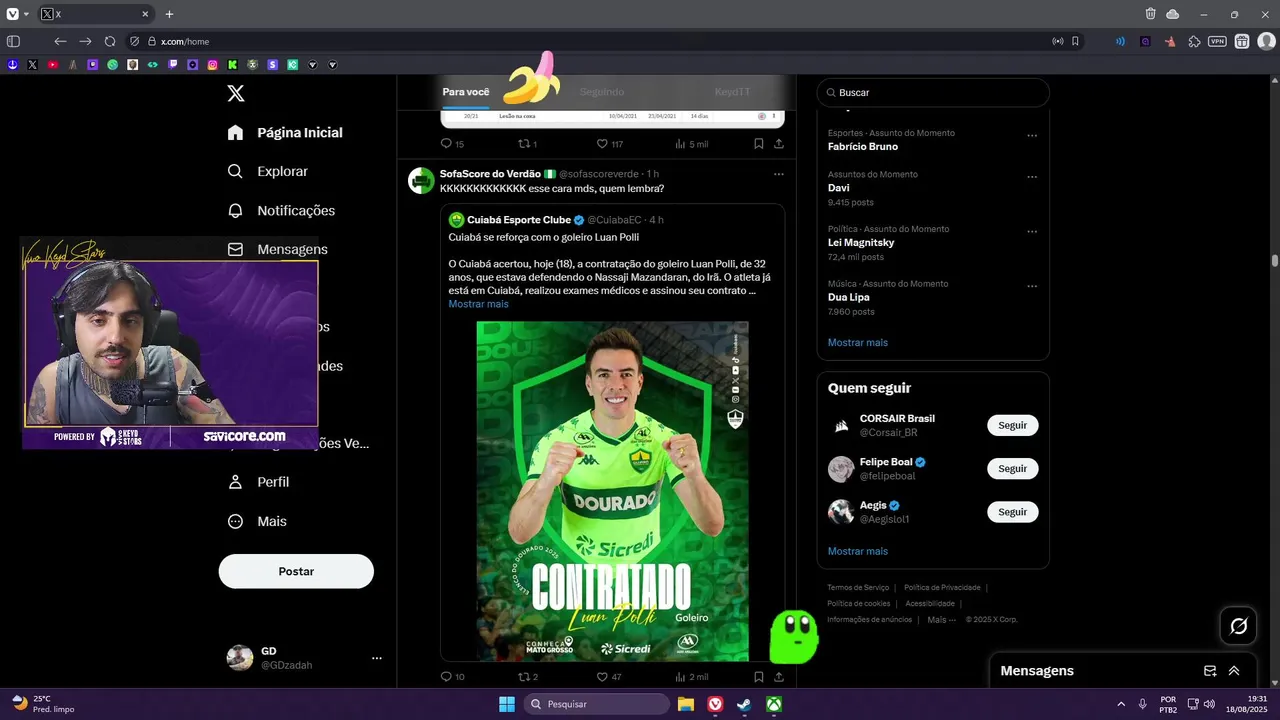
Task: View stats of post with 2 mil views
Action: click(x=692, y=677)
